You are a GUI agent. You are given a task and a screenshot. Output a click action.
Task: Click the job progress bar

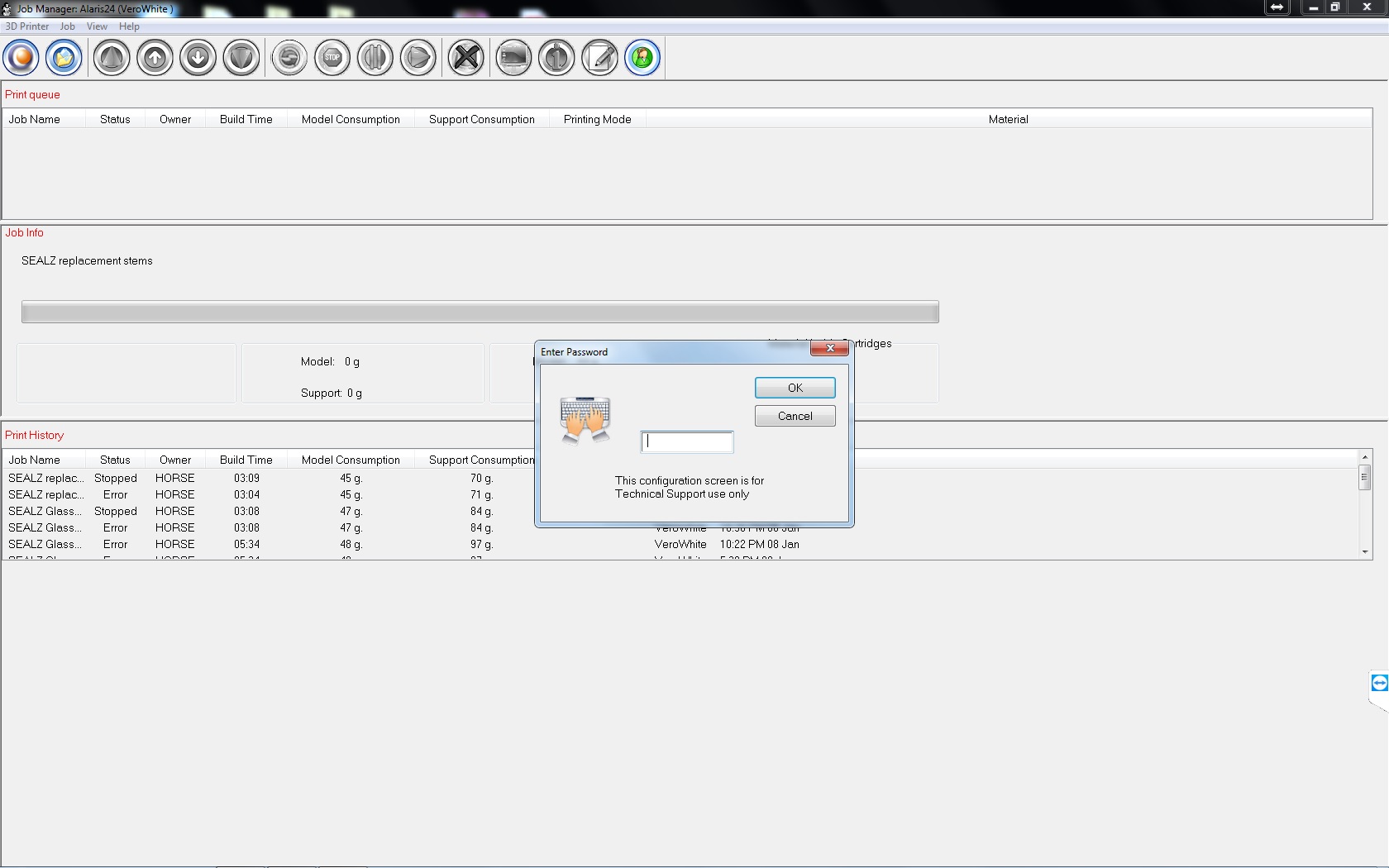coord(480,312)
